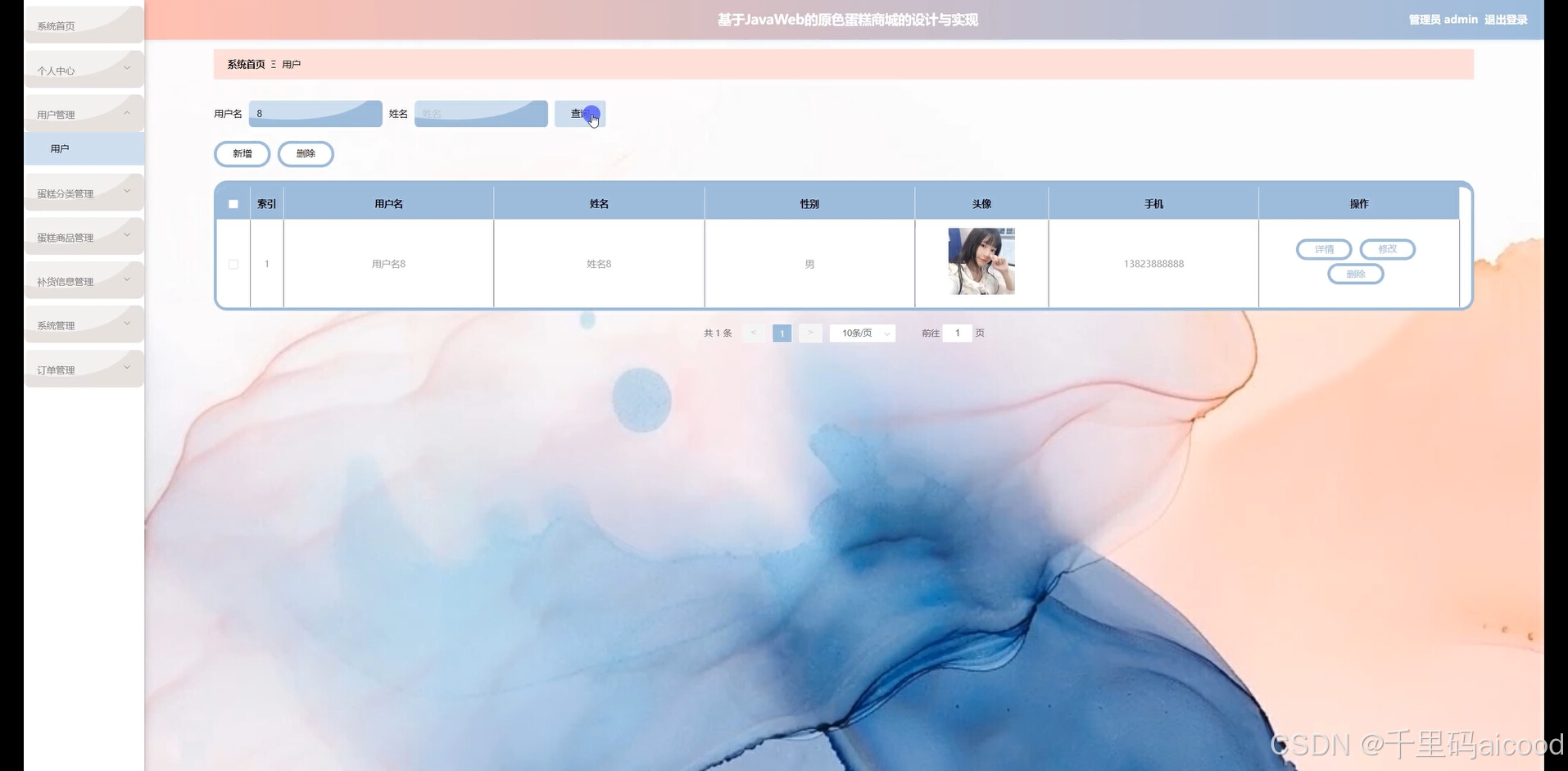Screen dimensions: 1568x771
Task: Toggle the select-all checkbox in table header
Action: point(233,204)
